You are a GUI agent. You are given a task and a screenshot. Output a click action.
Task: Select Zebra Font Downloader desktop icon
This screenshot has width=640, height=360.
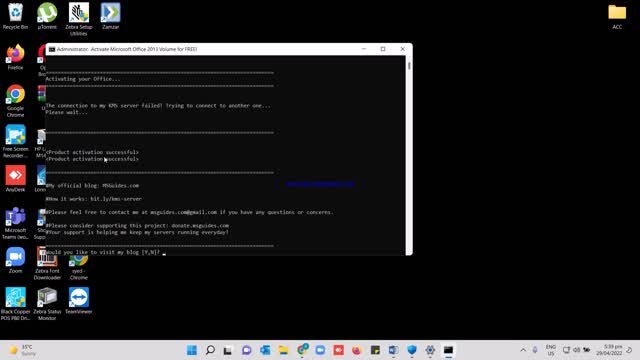47,264
